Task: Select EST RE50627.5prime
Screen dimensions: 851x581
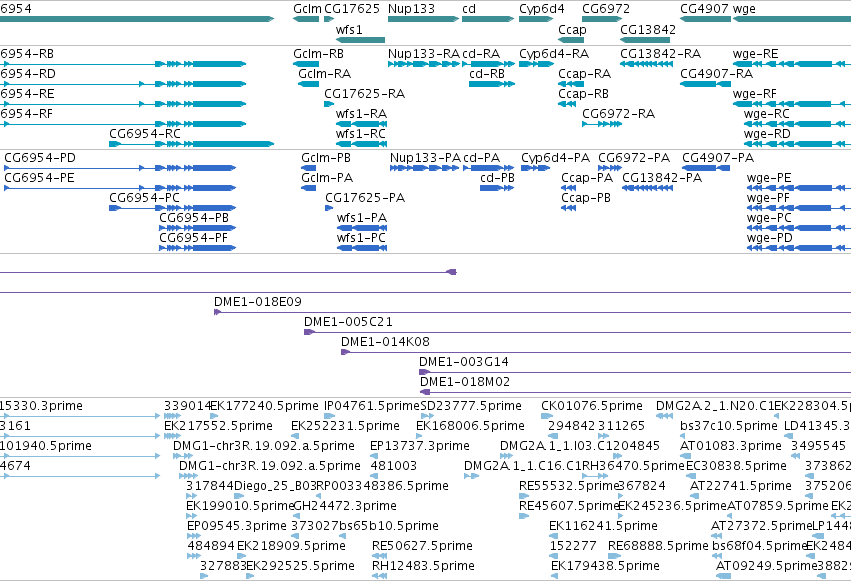Action: point(422,546)
